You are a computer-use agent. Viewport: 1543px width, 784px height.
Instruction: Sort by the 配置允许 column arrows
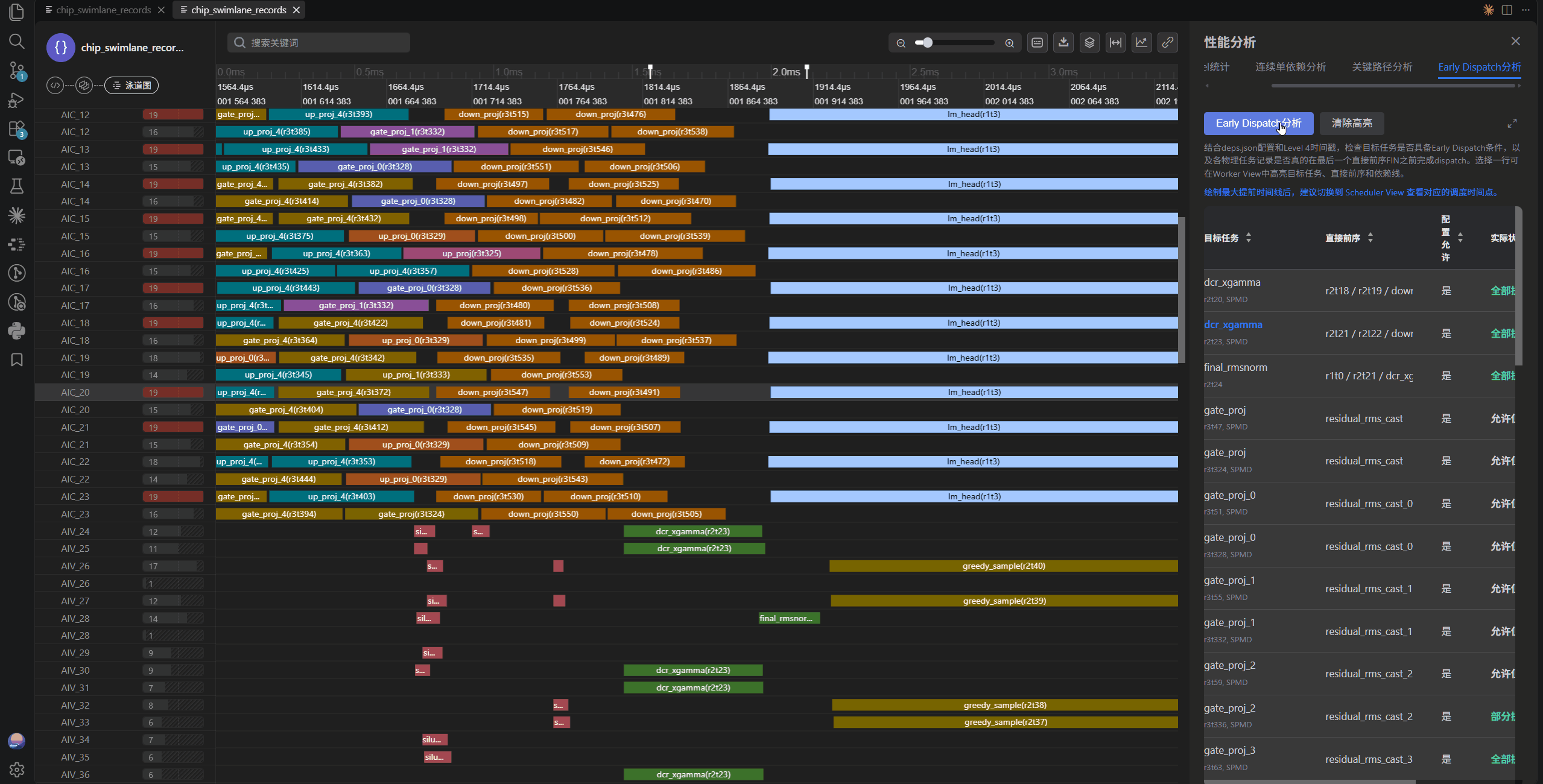coord(1460,238)
